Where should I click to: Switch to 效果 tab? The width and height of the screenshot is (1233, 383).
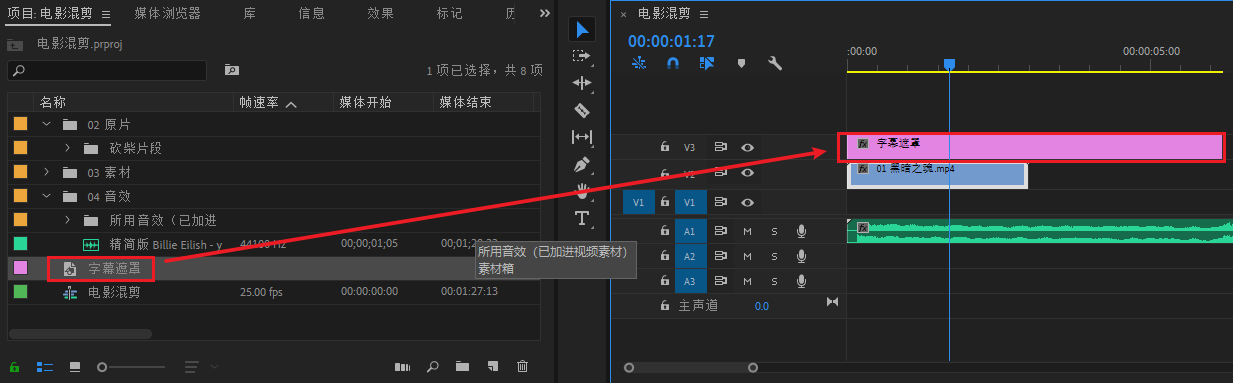tap(380, 14)
